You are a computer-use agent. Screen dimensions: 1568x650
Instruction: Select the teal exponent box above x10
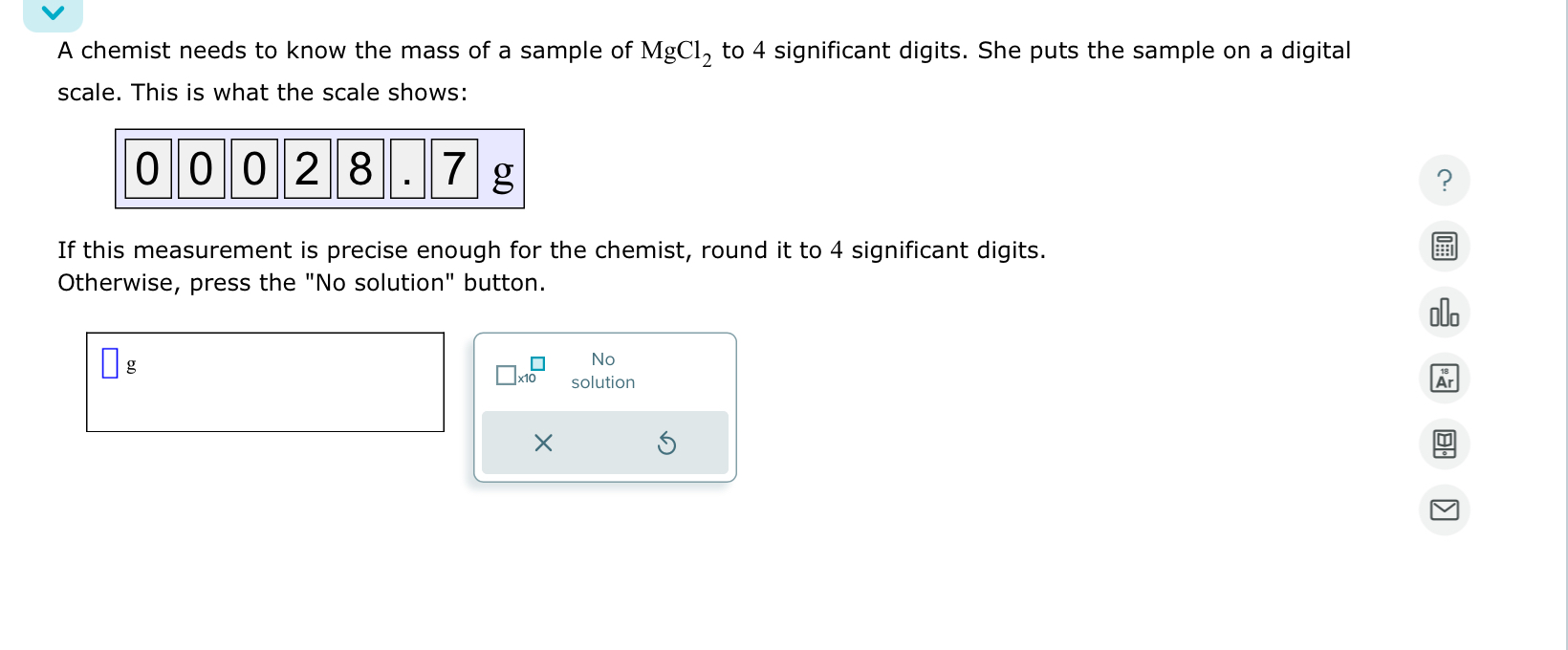click(x=536, y=363)
